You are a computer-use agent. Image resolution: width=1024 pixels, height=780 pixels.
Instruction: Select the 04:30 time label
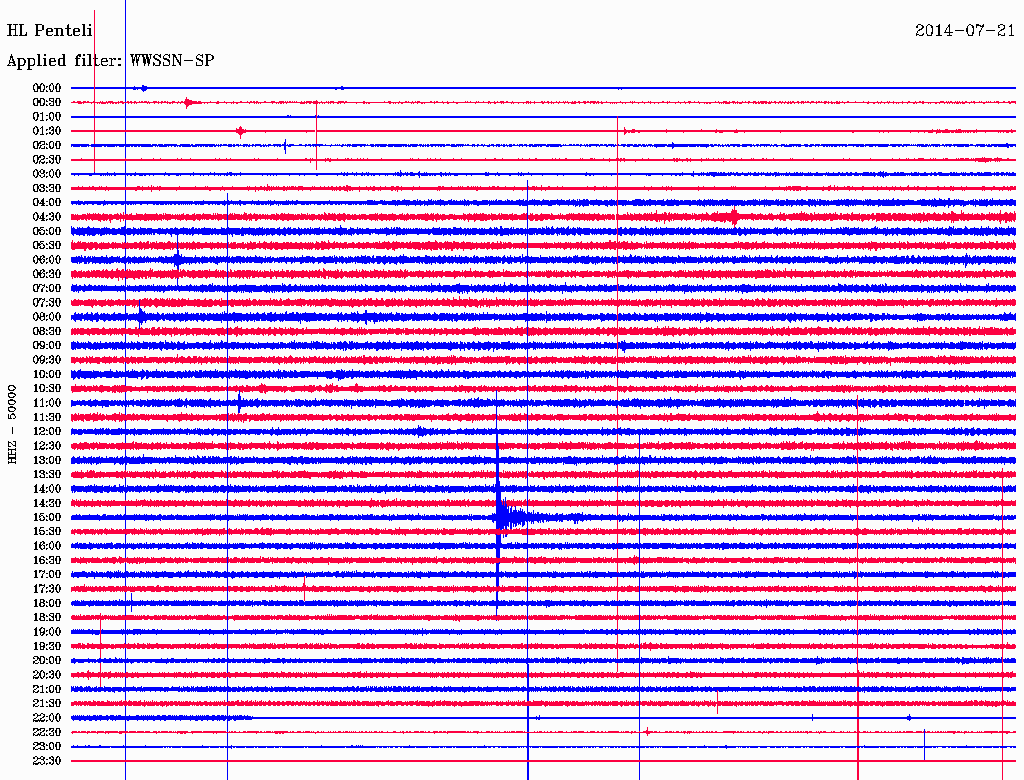(46, 217)
